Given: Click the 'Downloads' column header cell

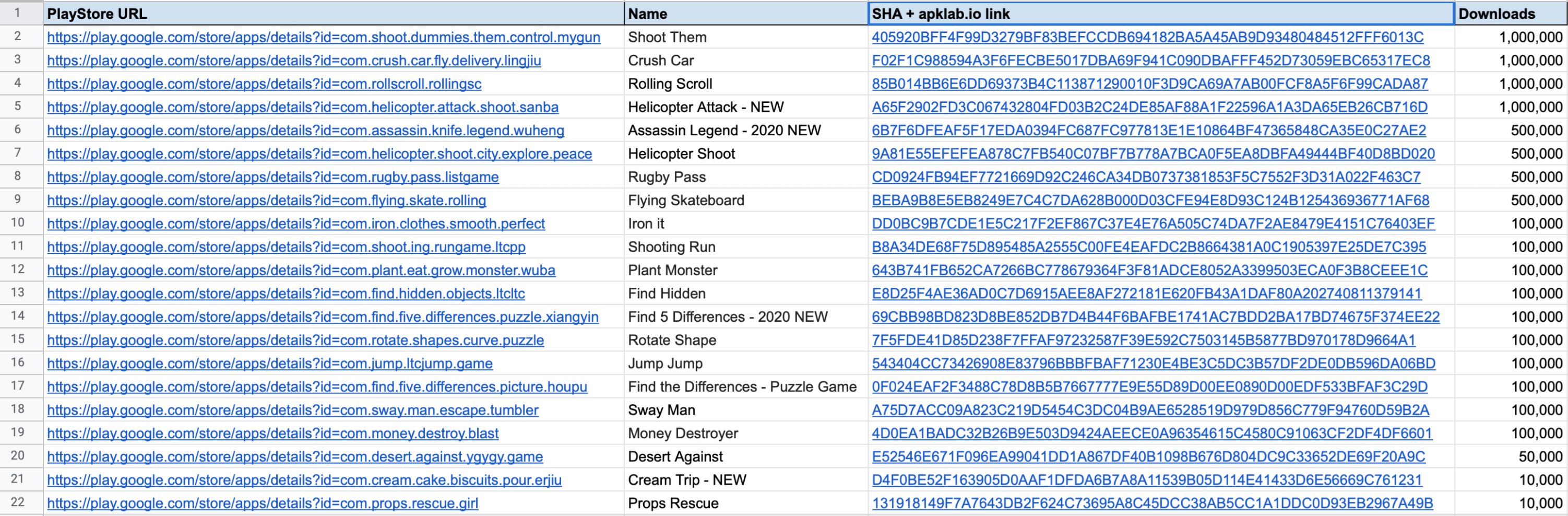Looking at the screenshot, I should [x=1510, y=14].
